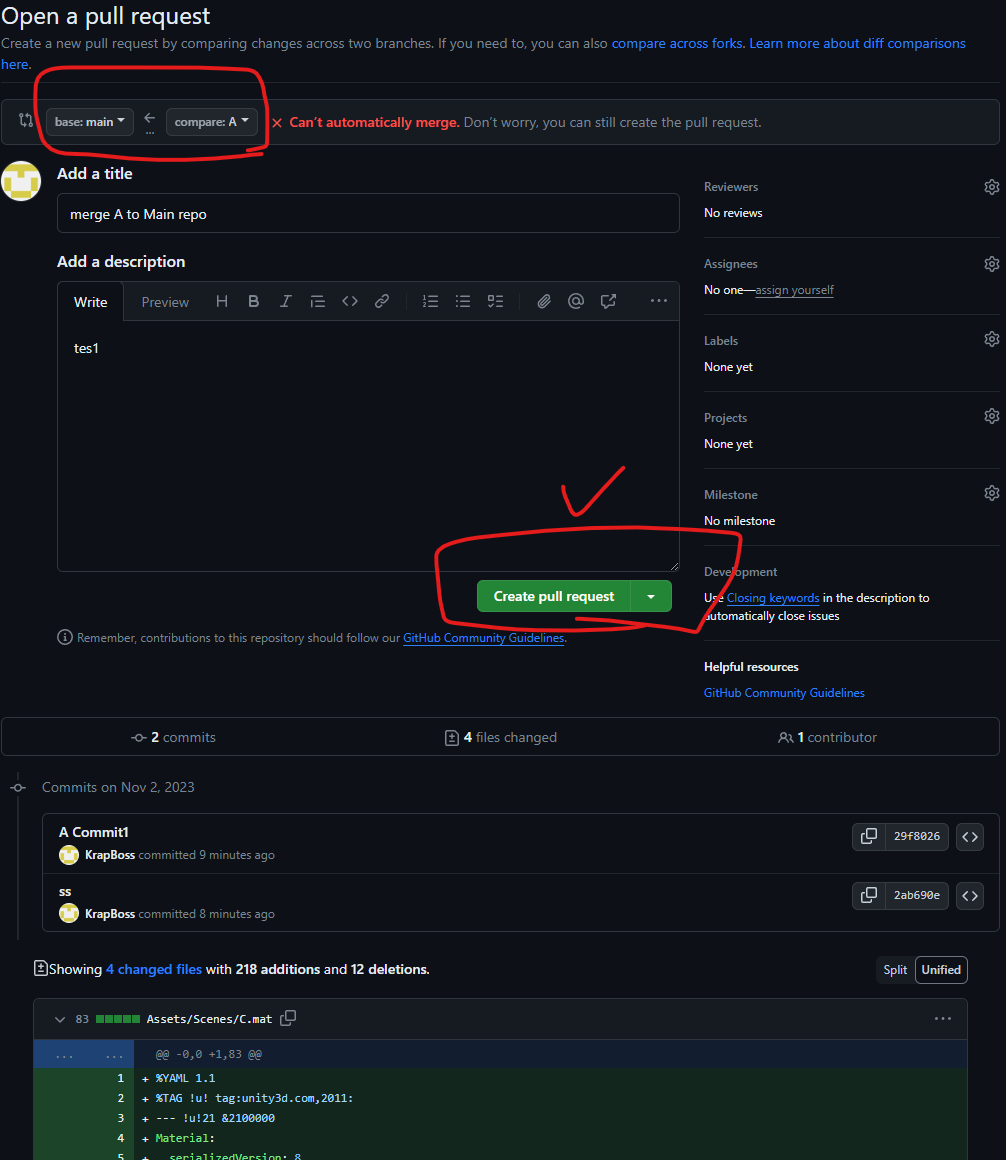This screenshot has height=1160, width=1006.
Task: Add a link icon in editor toolbar
Action: (382, 301)
